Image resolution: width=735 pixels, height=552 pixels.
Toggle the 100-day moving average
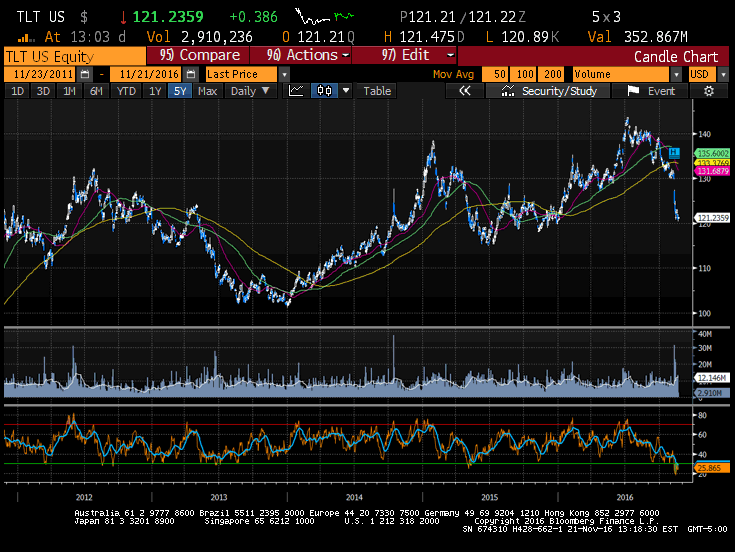[x=525, y=74]
